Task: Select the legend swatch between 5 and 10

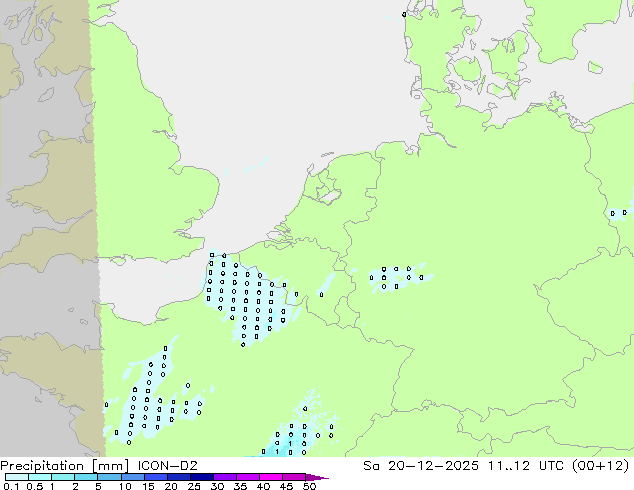Action: tap(109, 477)
